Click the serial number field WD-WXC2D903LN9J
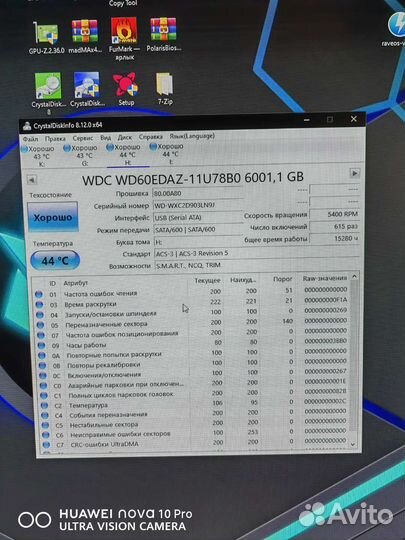 [x=198, y=206]
